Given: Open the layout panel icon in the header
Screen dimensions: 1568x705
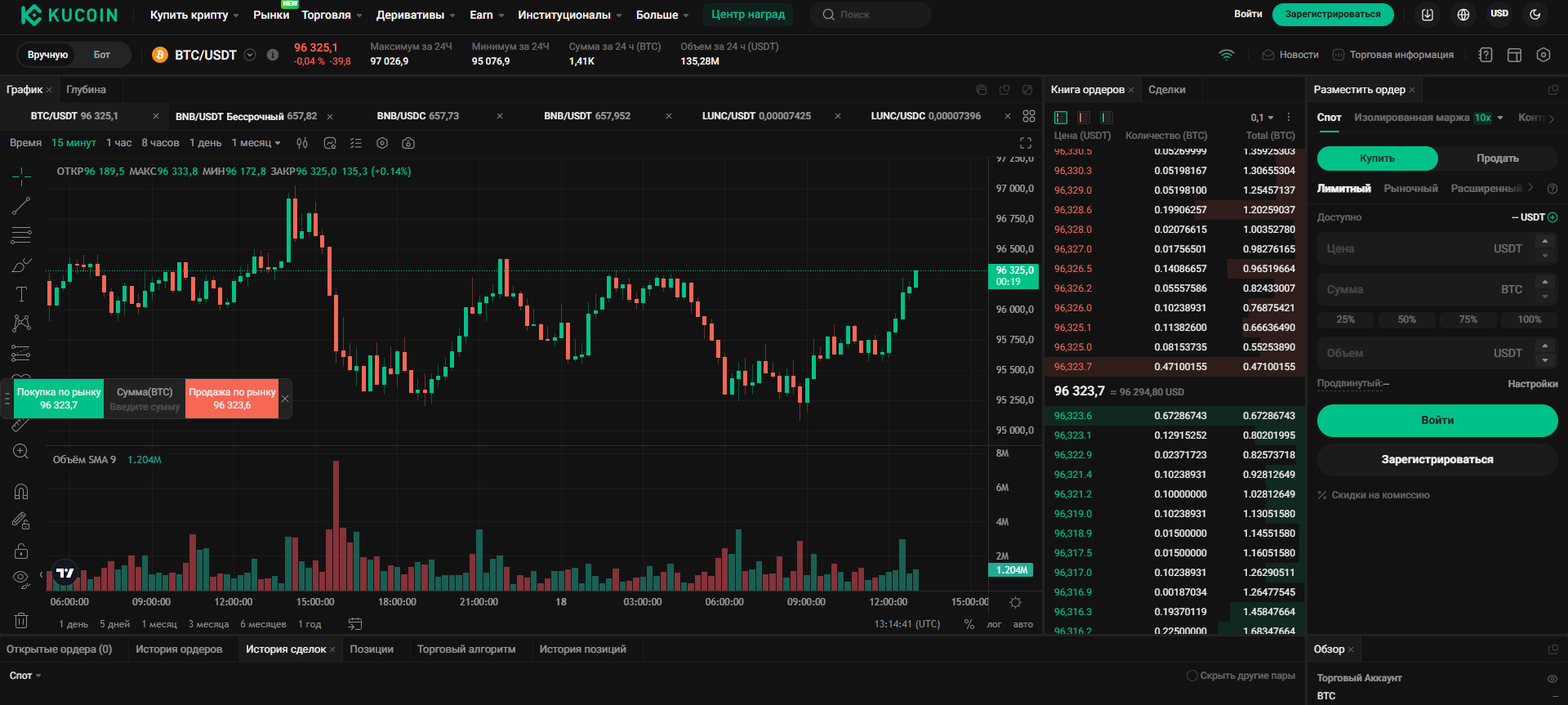Looking at the screenshot, I should tap(1514, 55).
